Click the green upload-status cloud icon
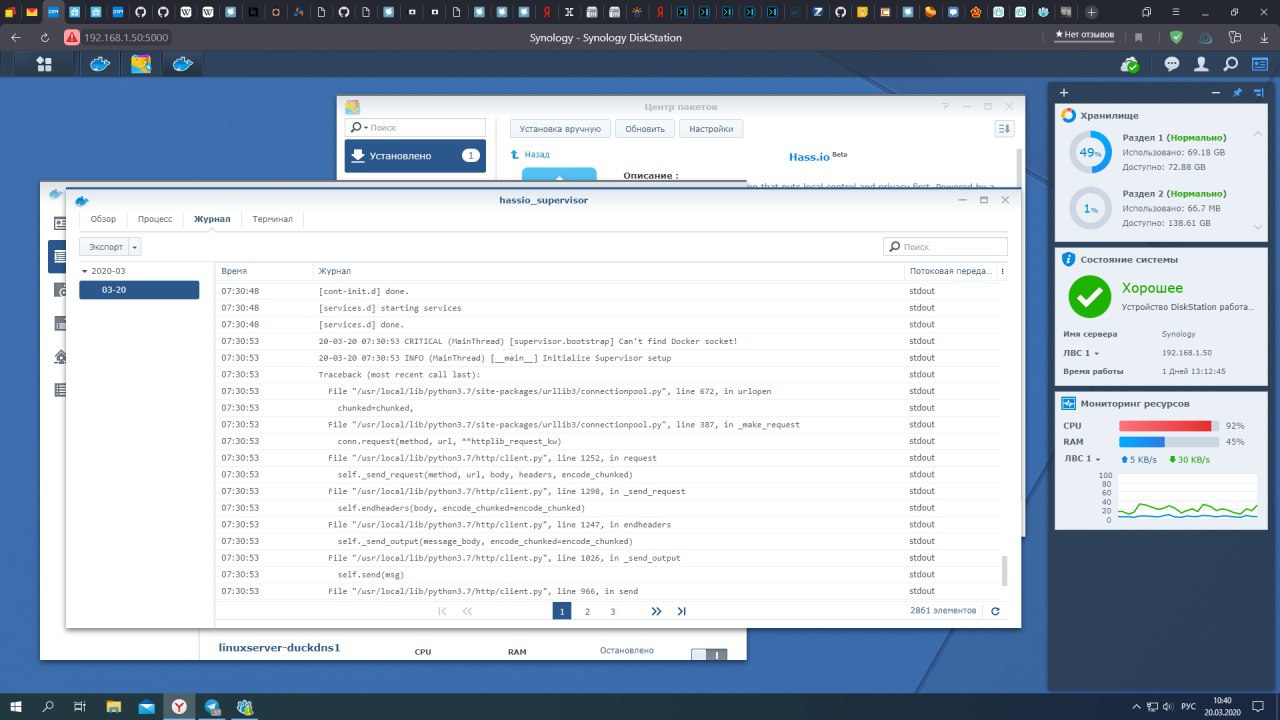 pyautogui.click(x=1130, y=64)
